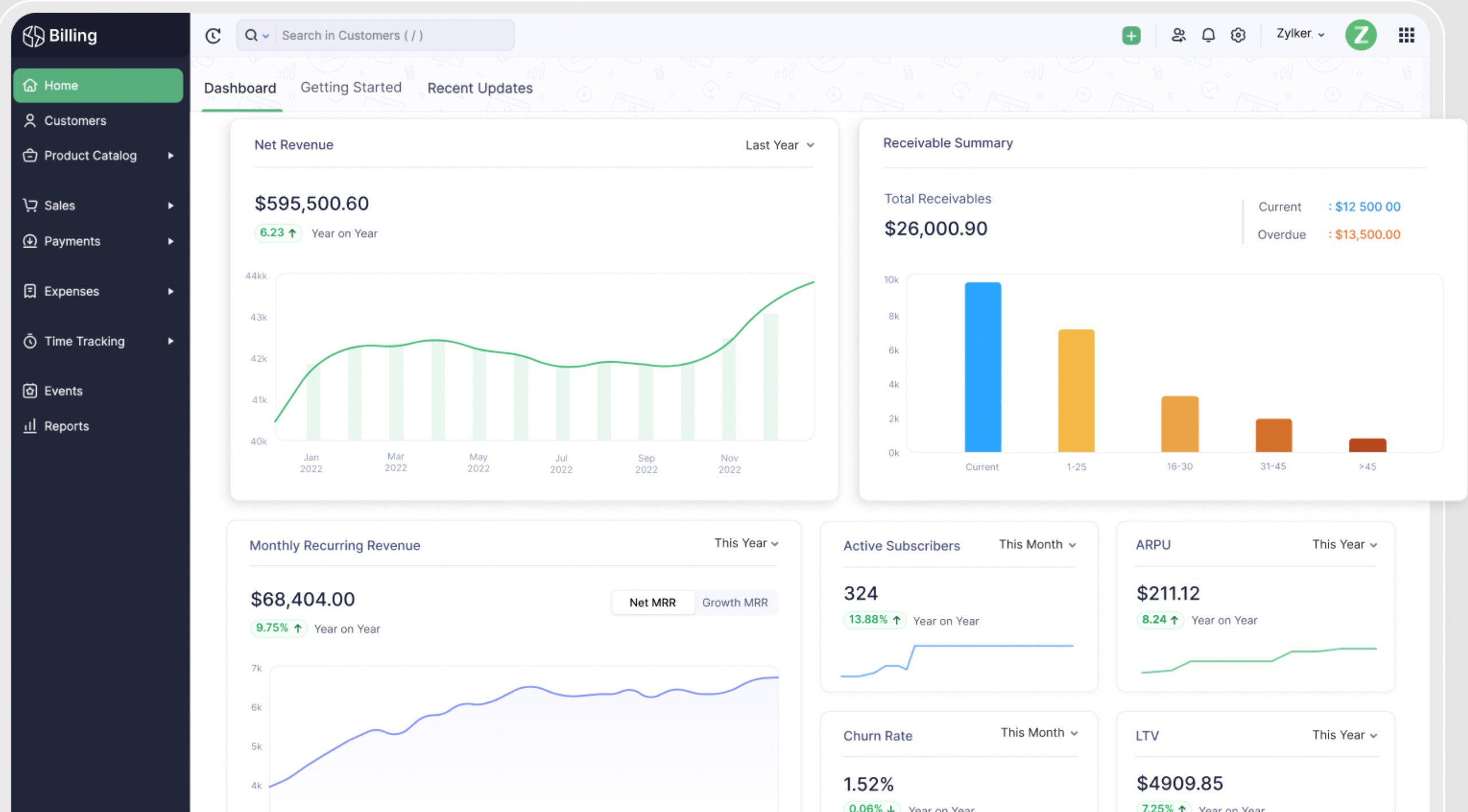Click the 9.75% growth badge

tap(279, 628)
